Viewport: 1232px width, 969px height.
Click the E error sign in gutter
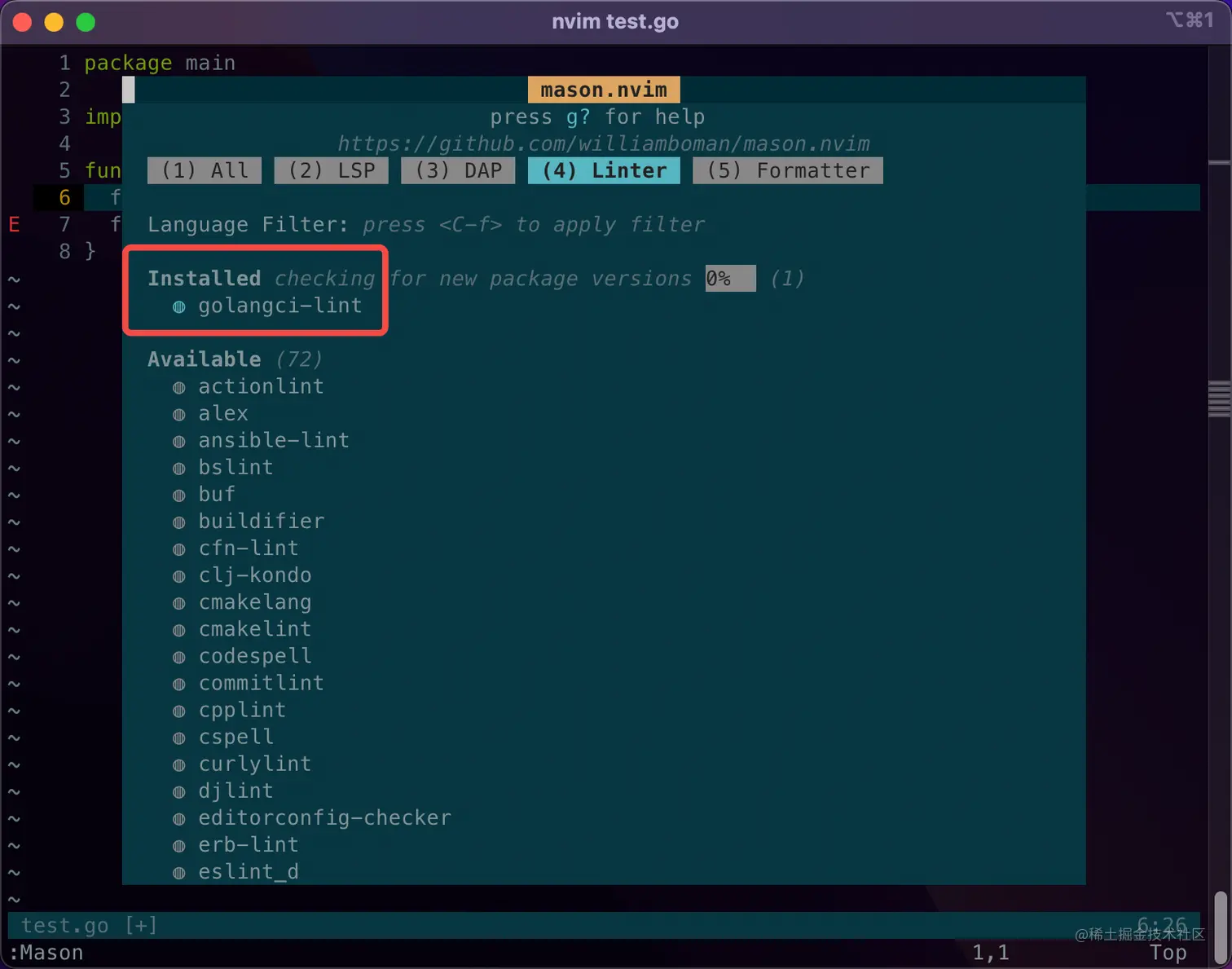[14, 224]
